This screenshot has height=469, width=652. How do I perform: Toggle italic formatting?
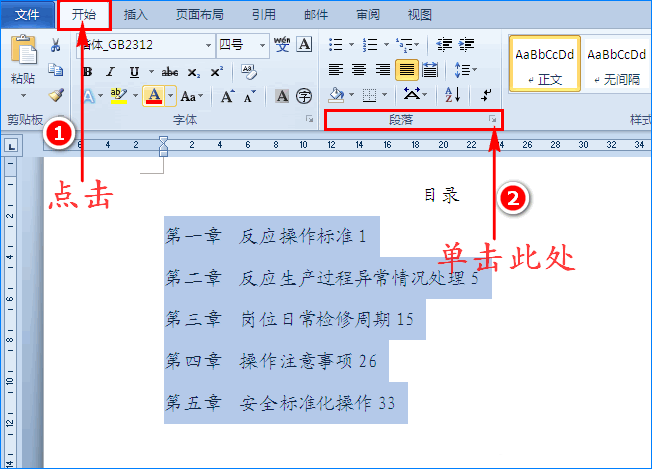point(110,72)
